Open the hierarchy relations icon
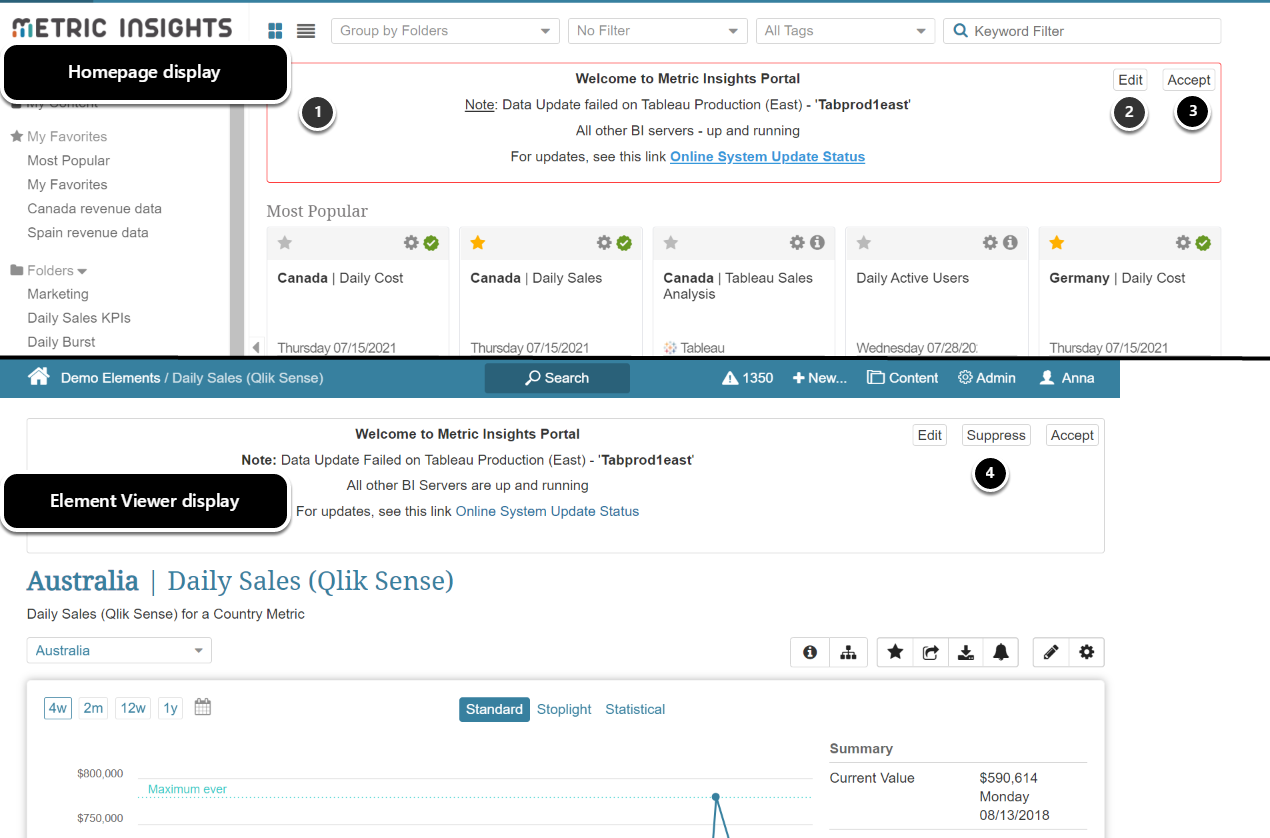This screenshot has height=838, width=1270. coord(848,652)
